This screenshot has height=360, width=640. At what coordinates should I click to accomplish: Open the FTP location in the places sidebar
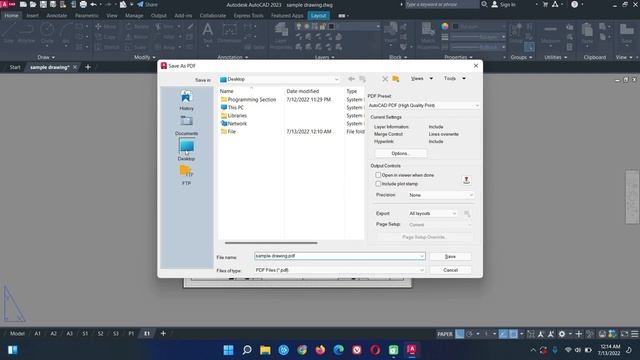click(186, 175)
